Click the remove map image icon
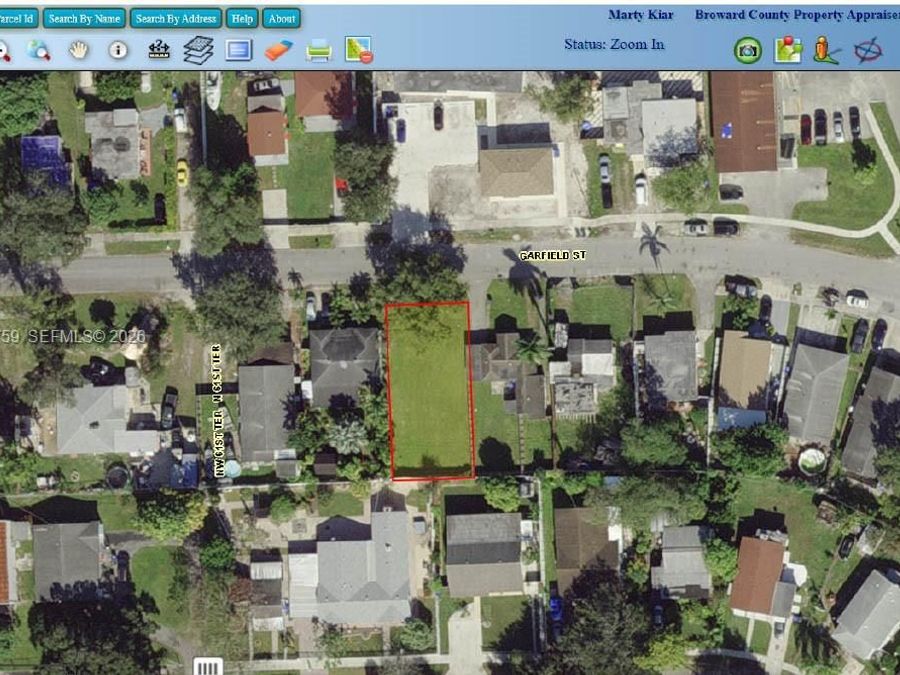The height and width of the screenshot is (675, 900). [359, 49]
